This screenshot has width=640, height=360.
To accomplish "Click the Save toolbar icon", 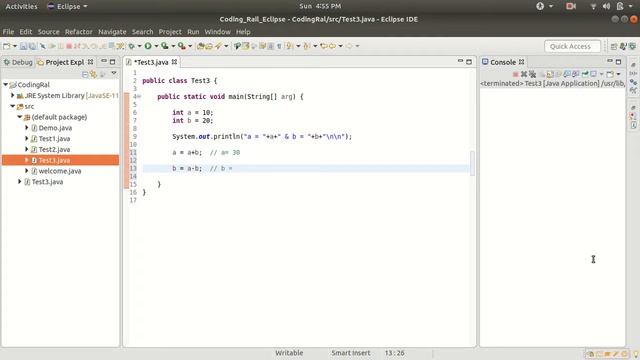I will pos(23,46).
